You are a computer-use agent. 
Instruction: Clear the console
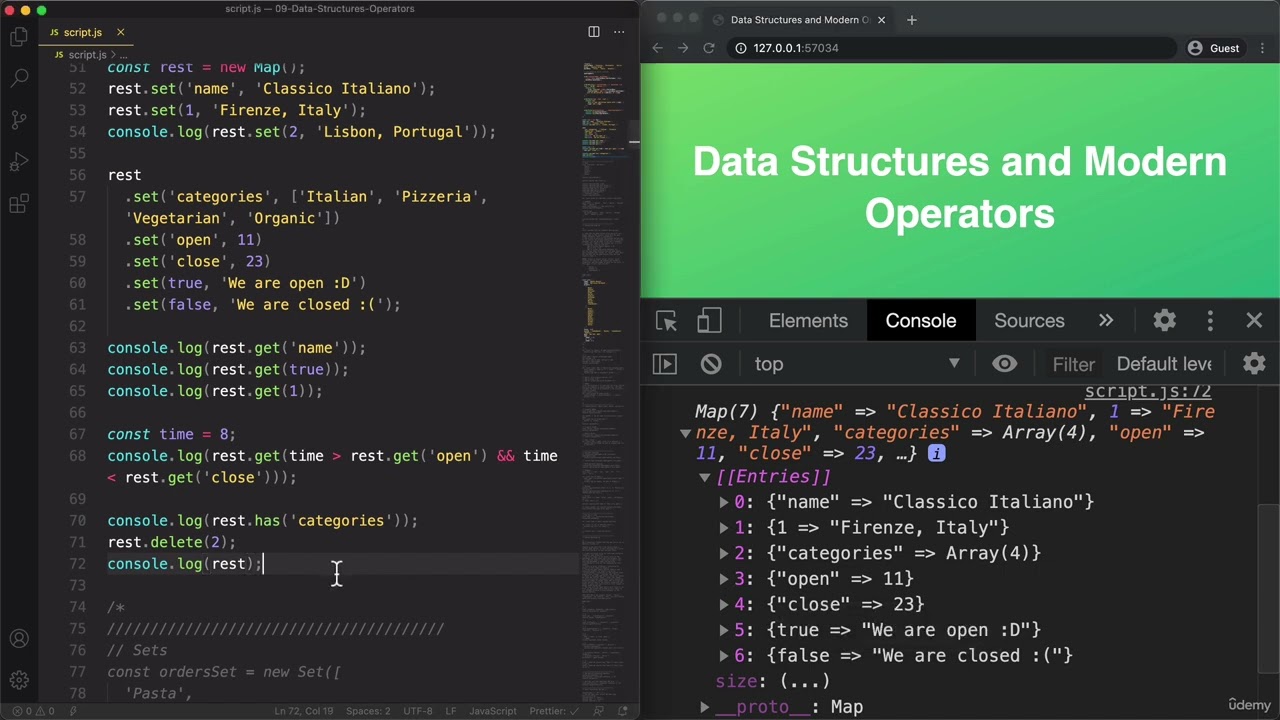tap(711, 364)
